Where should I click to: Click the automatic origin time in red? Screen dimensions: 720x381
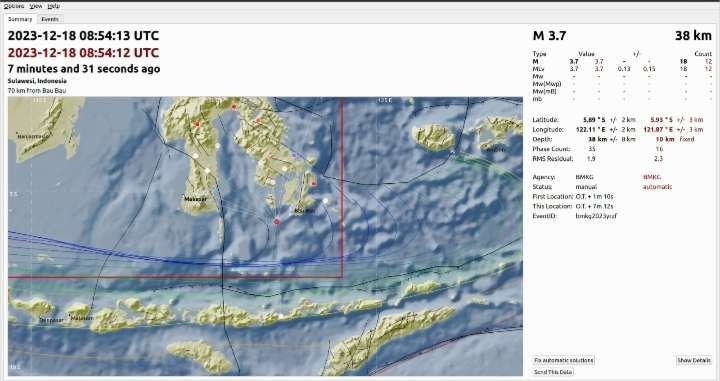point(83,53)
